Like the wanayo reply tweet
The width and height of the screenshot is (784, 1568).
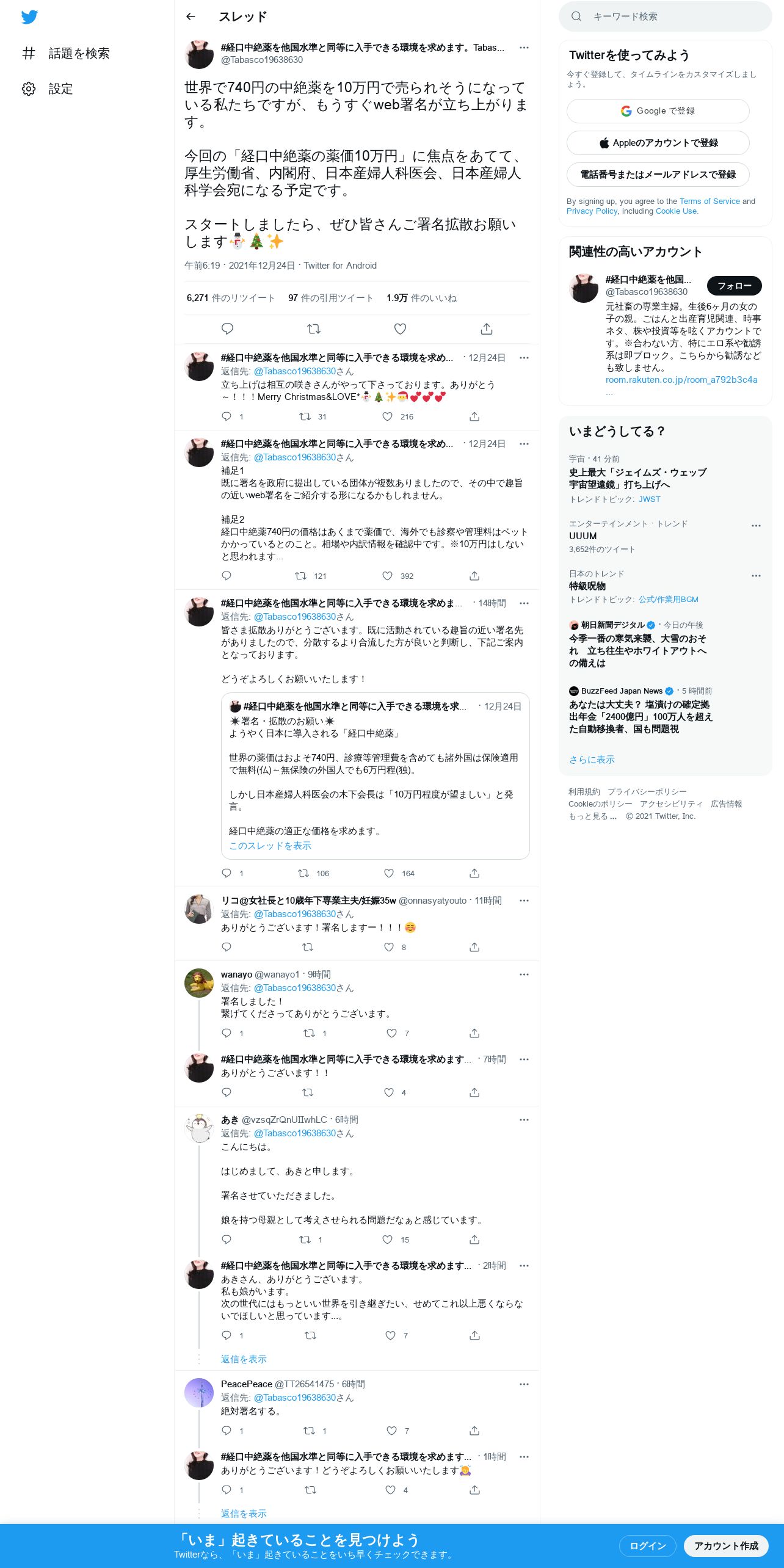[x=392, y=1033]
